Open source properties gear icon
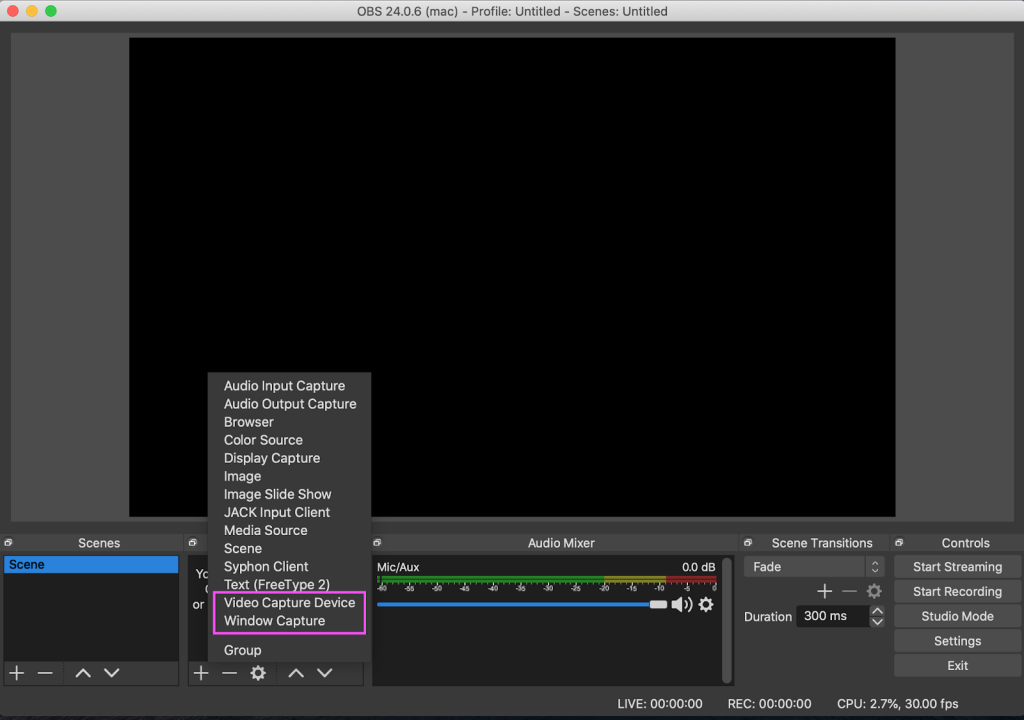 click(x=258, y=673)
